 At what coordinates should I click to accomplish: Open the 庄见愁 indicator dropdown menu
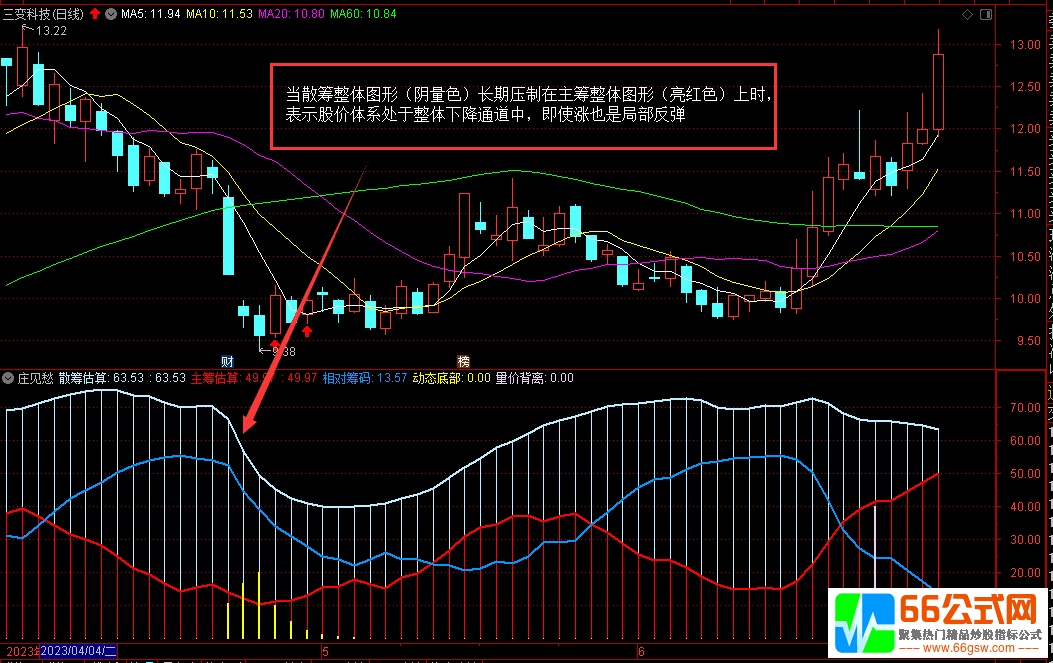pos(8,378)
